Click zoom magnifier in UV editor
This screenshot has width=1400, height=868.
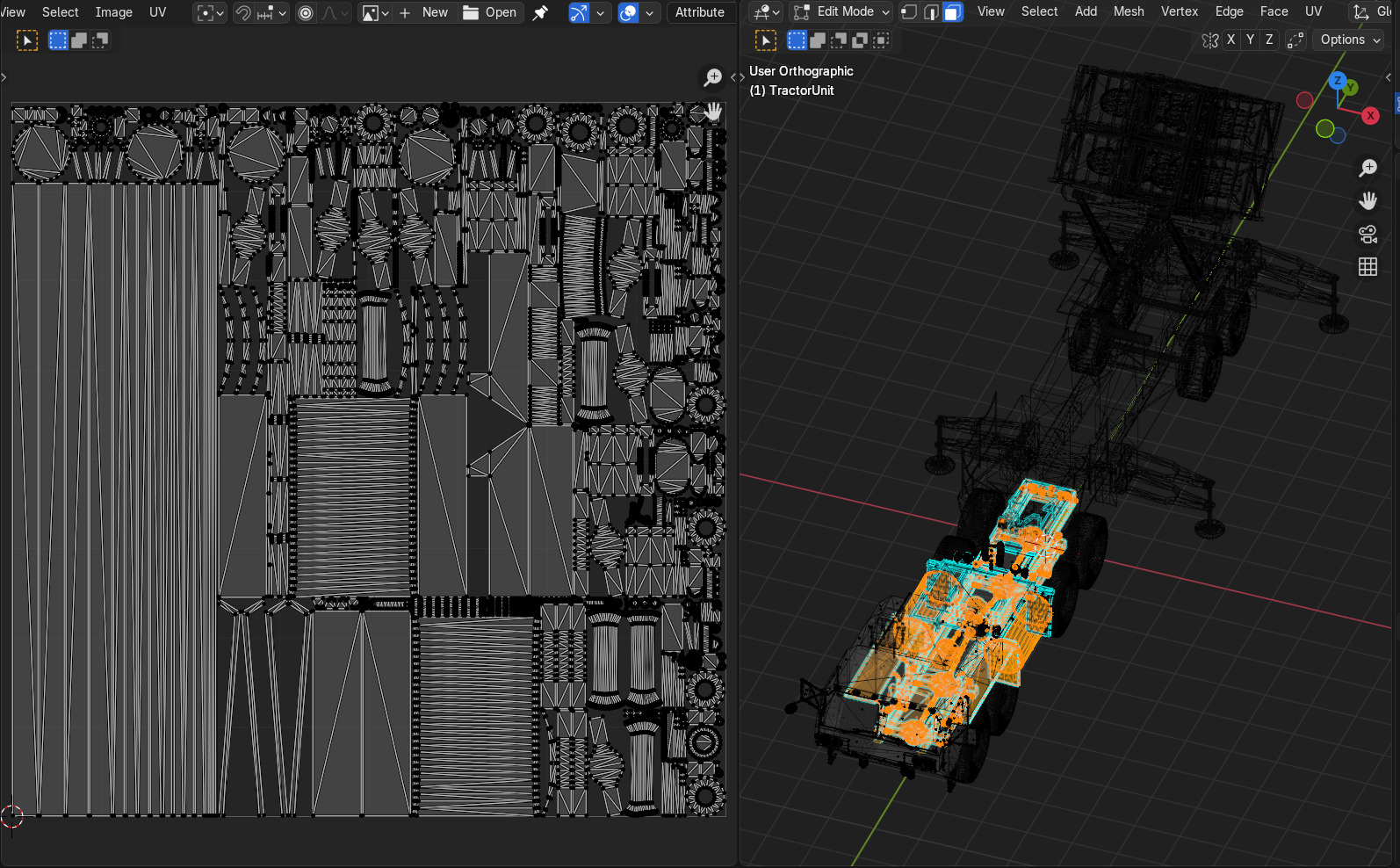click(713, 77)
